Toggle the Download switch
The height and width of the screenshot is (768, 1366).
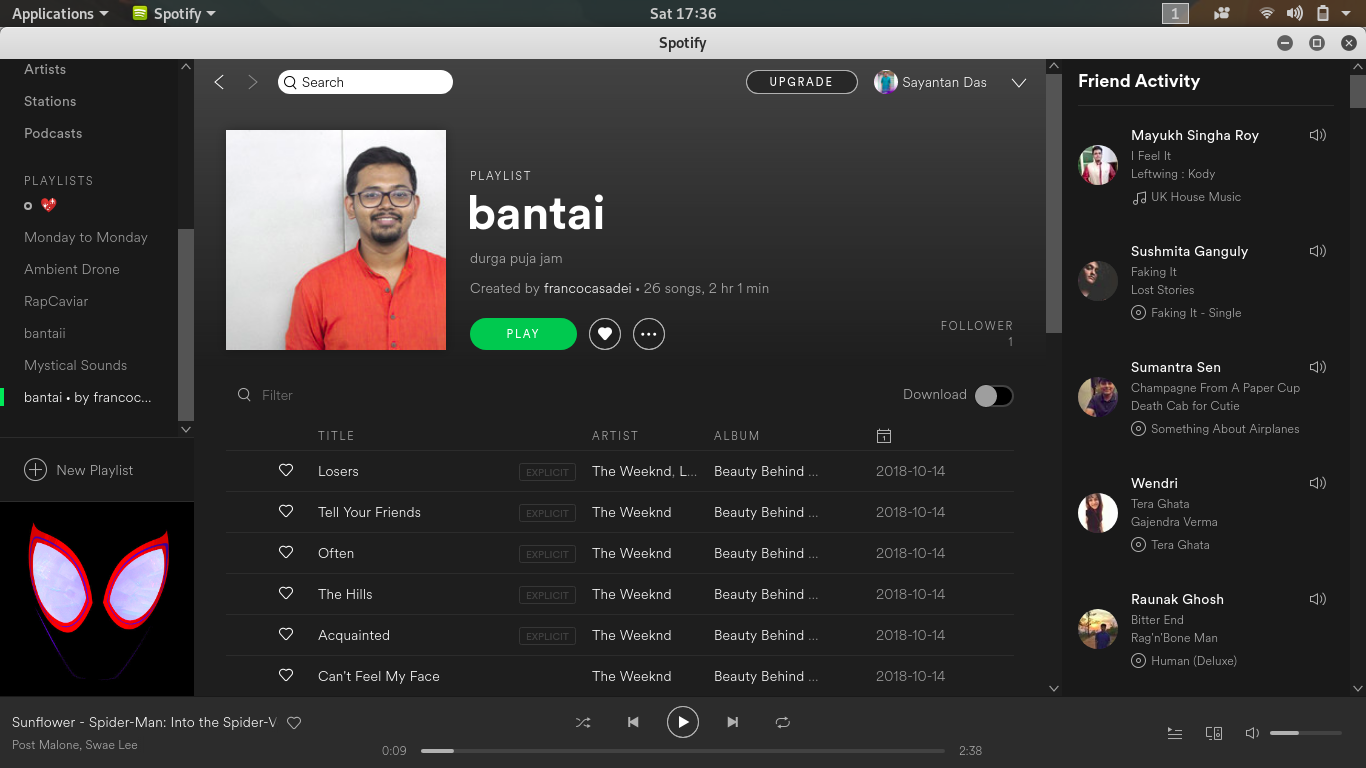point(994,395)
